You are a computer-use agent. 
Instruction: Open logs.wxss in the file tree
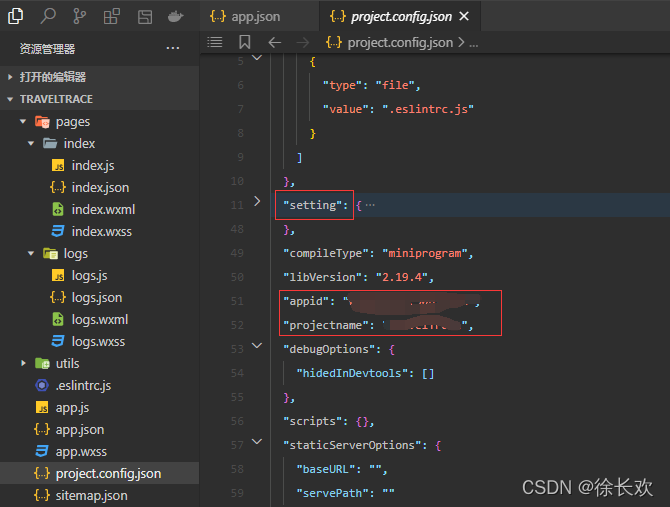pyautogui.click(x=98, y=342)
